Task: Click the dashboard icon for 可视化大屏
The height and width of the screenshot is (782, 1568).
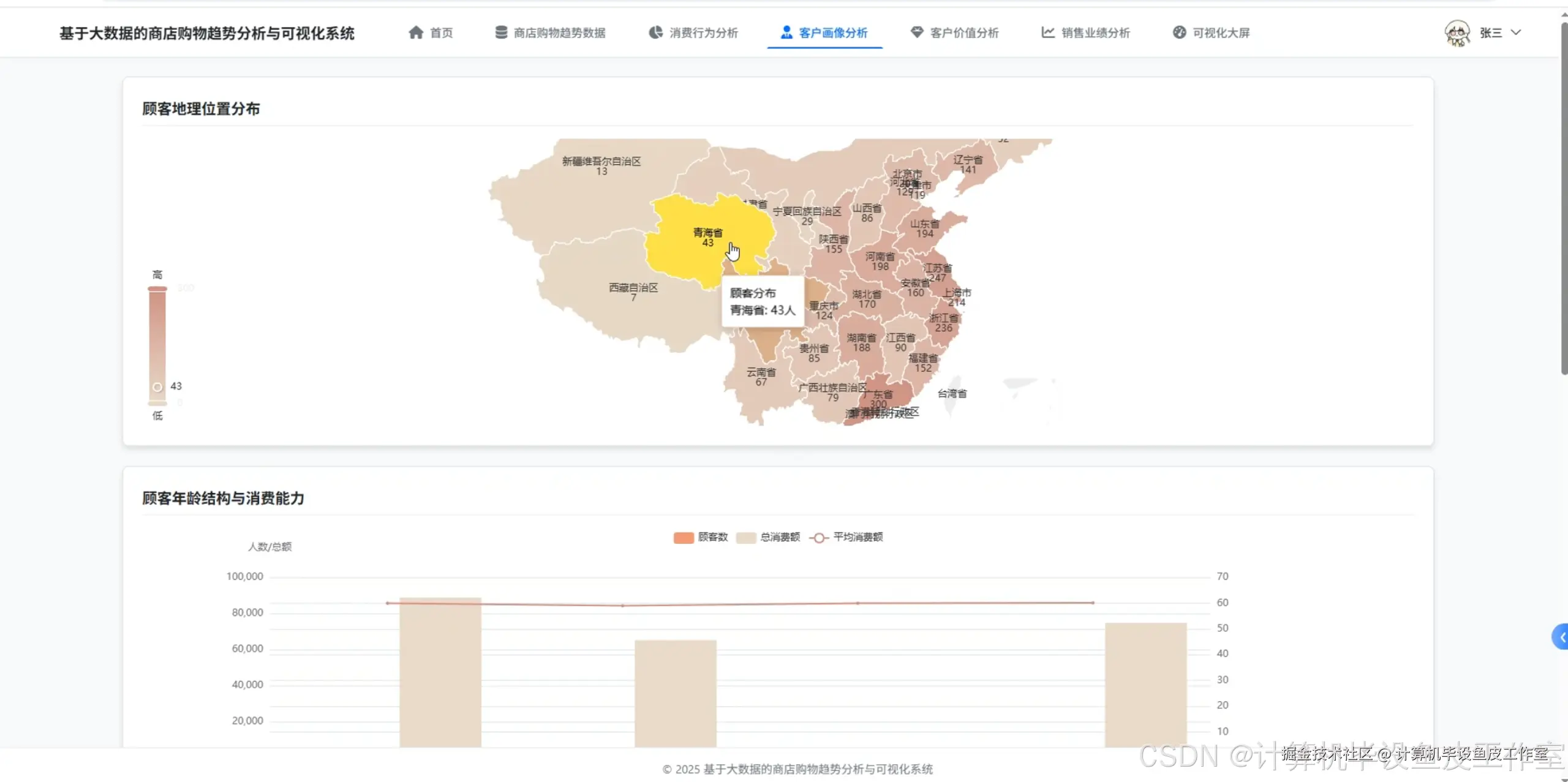Action: click(x=1179, y=32)
